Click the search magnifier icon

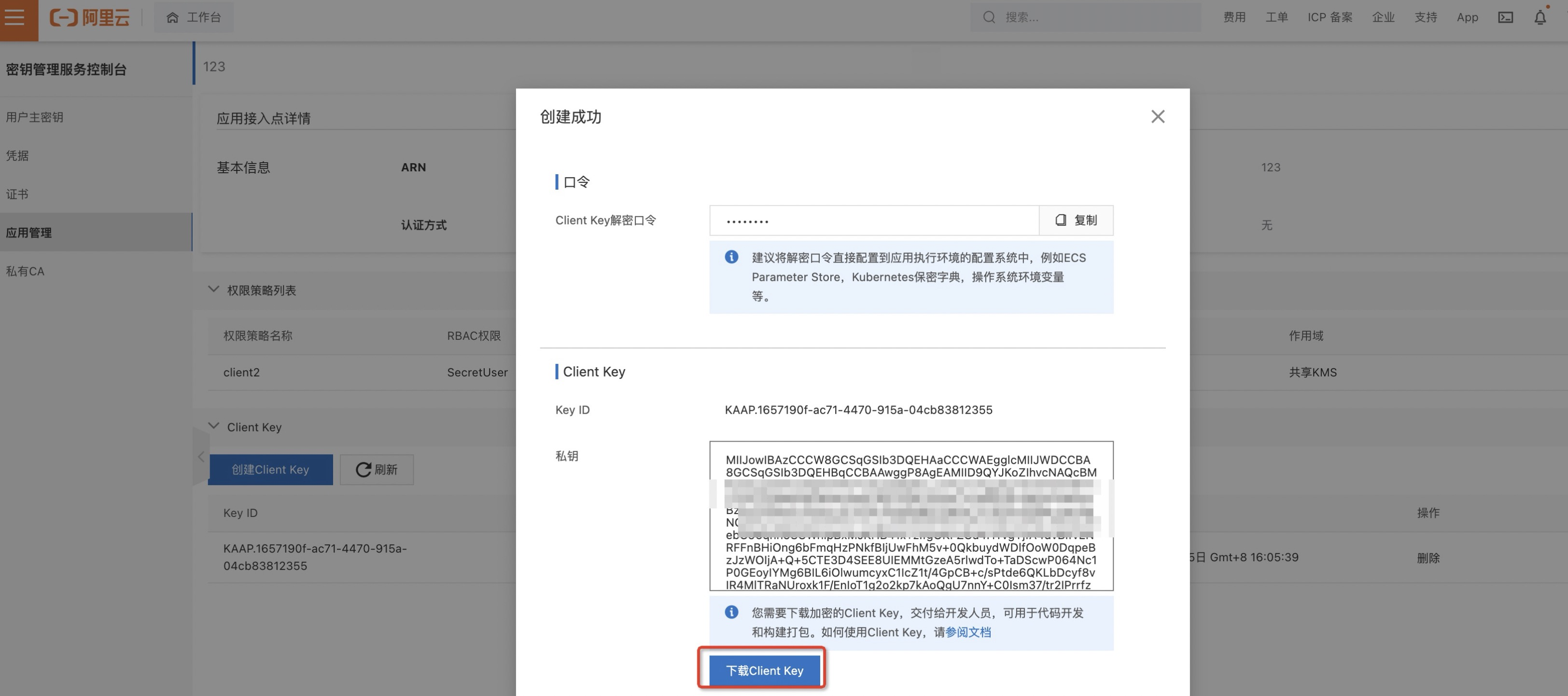pyautogui.click(x=989, y=17)
